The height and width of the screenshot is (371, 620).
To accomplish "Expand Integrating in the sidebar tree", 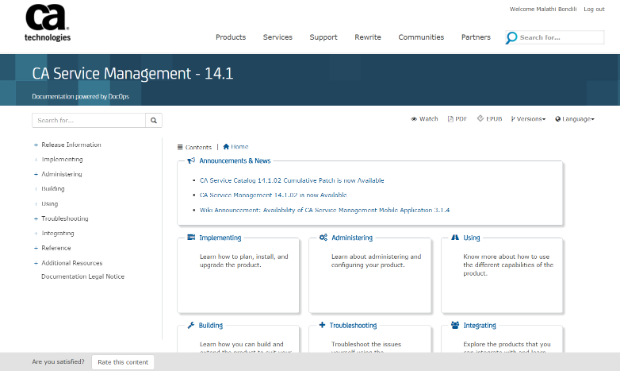I will coord(36,233).
